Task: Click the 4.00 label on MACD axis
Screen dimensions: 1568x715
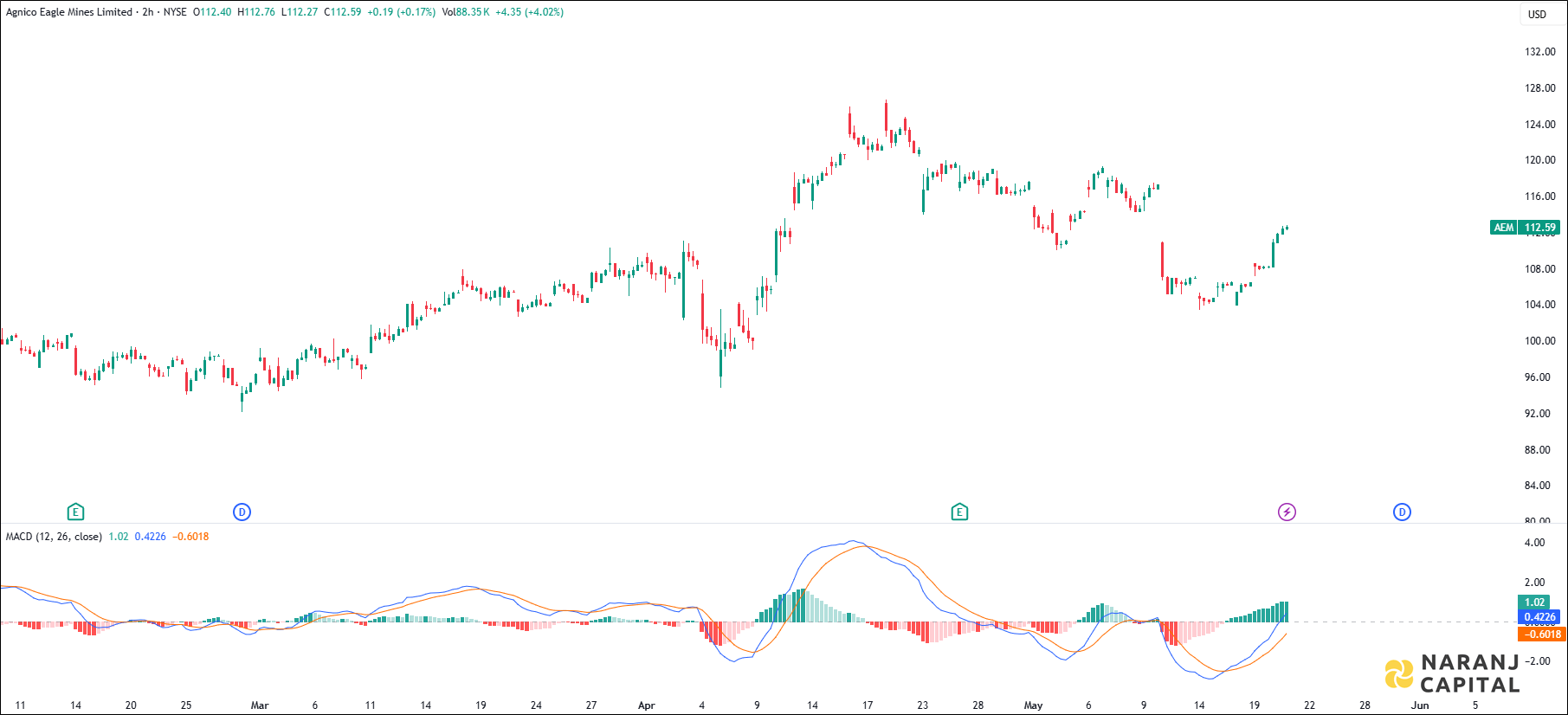Action: point(1534,543)
